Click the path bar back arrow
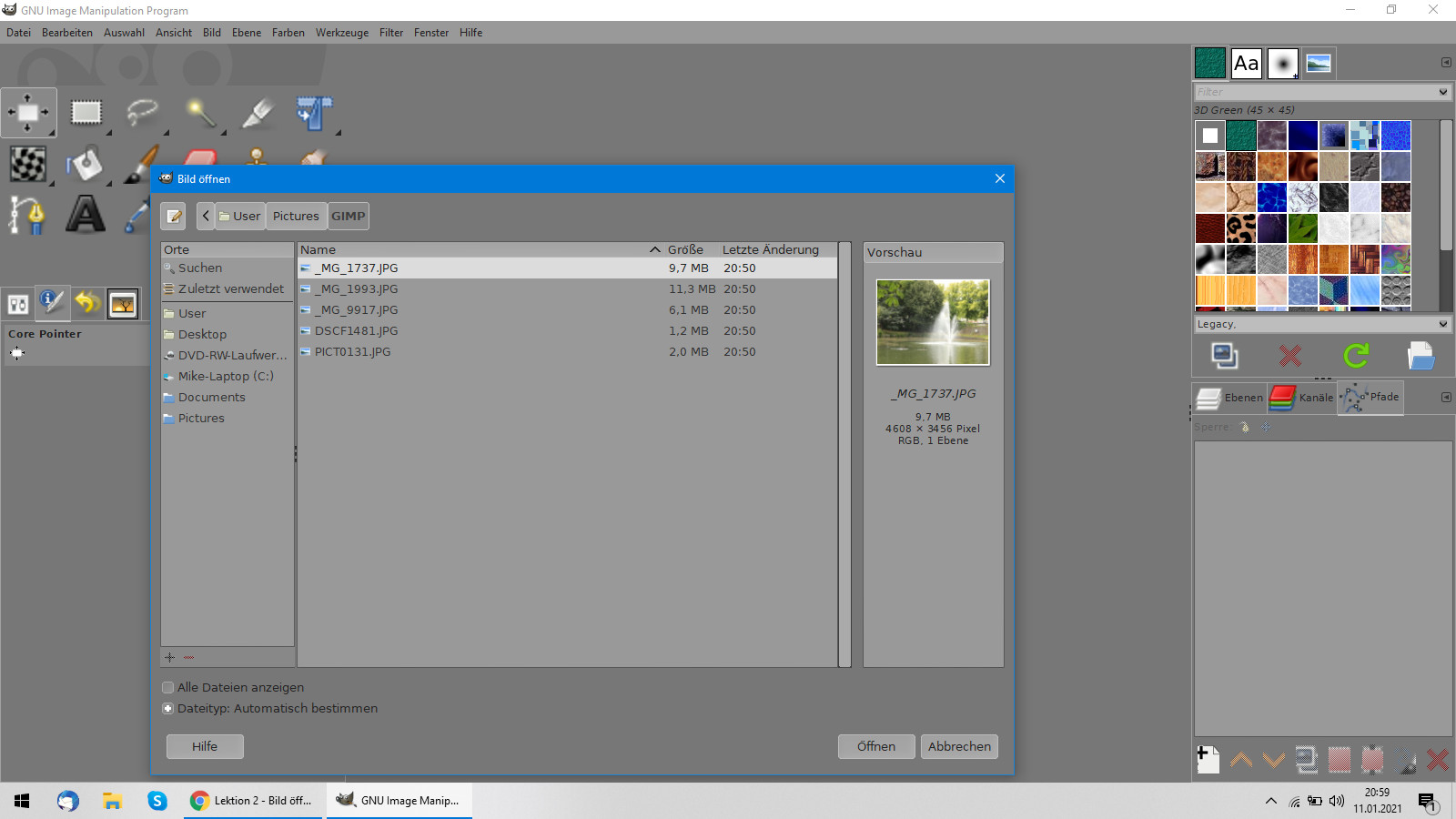 coord(206,217)
